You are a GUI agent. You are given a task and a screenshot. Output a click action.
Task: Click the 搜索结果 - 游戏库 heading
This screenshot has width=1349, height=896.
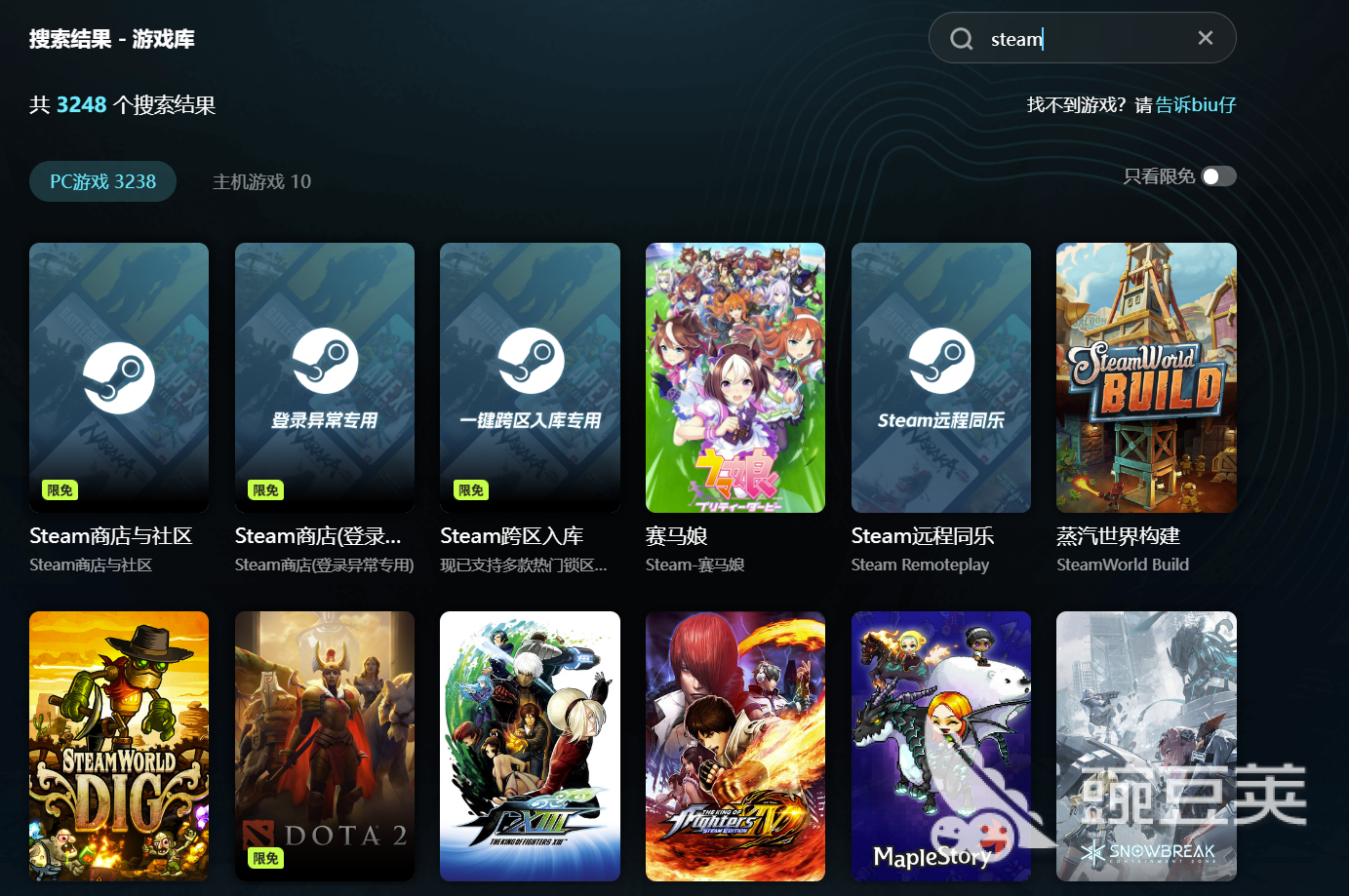click(112, 39)
